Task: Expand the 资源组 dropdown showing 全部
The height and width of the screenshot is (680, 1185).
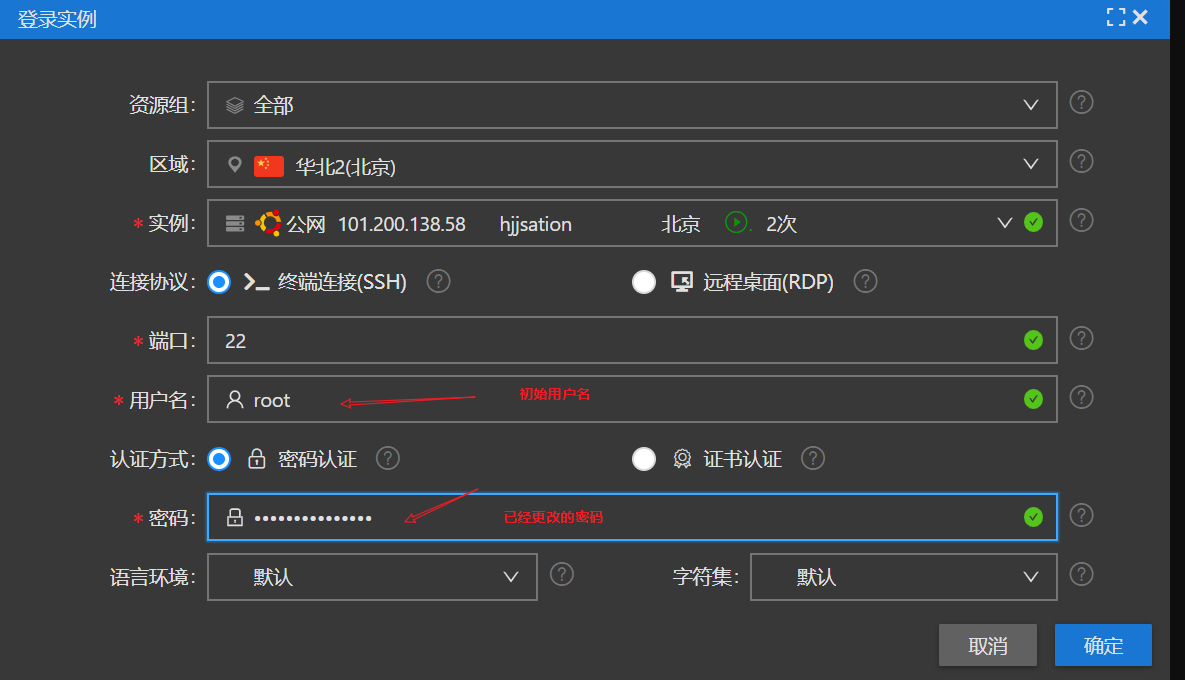Action: (632, 105)
